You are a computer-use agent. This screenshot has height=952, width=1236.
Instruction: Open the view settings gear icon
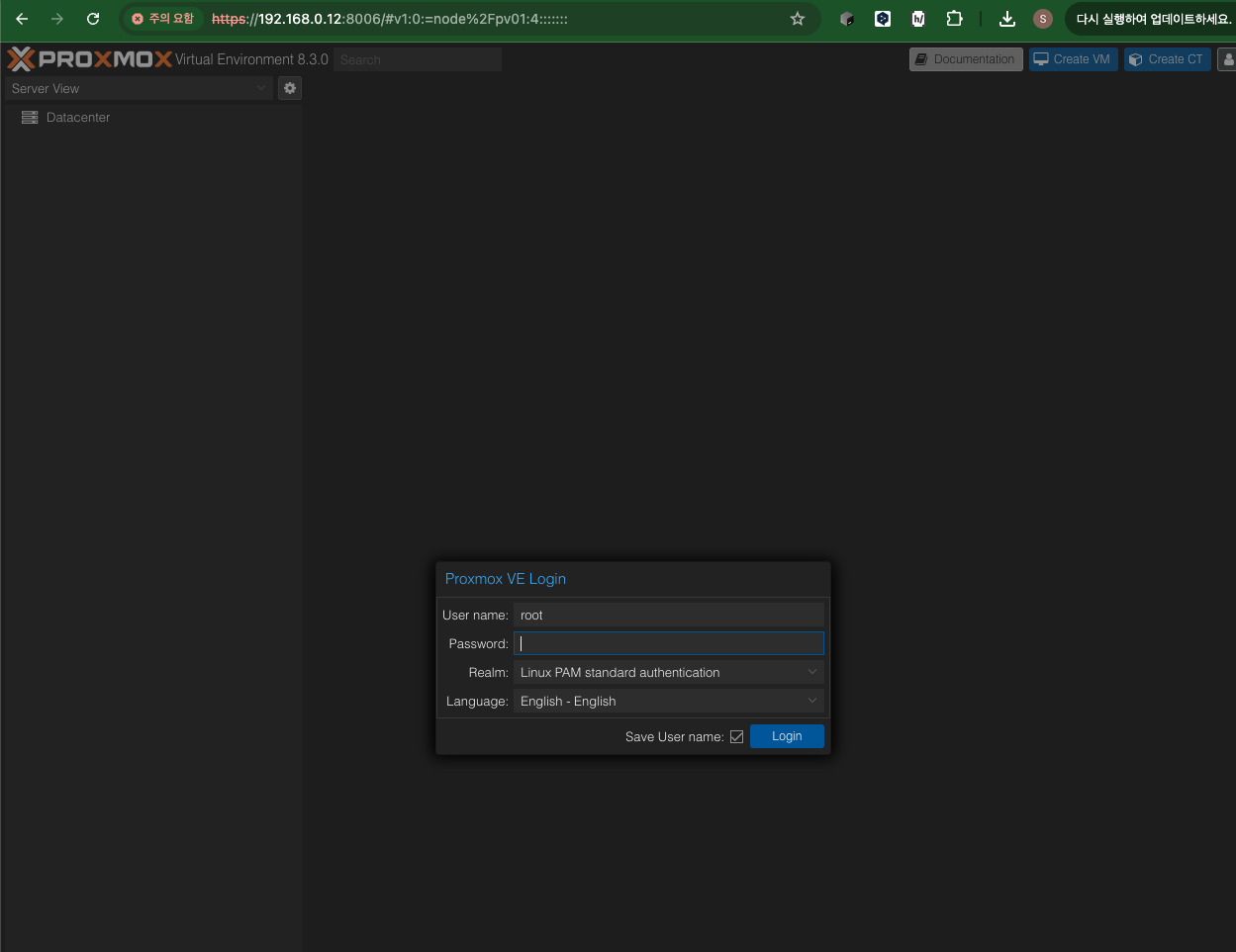tap(290, 88)
